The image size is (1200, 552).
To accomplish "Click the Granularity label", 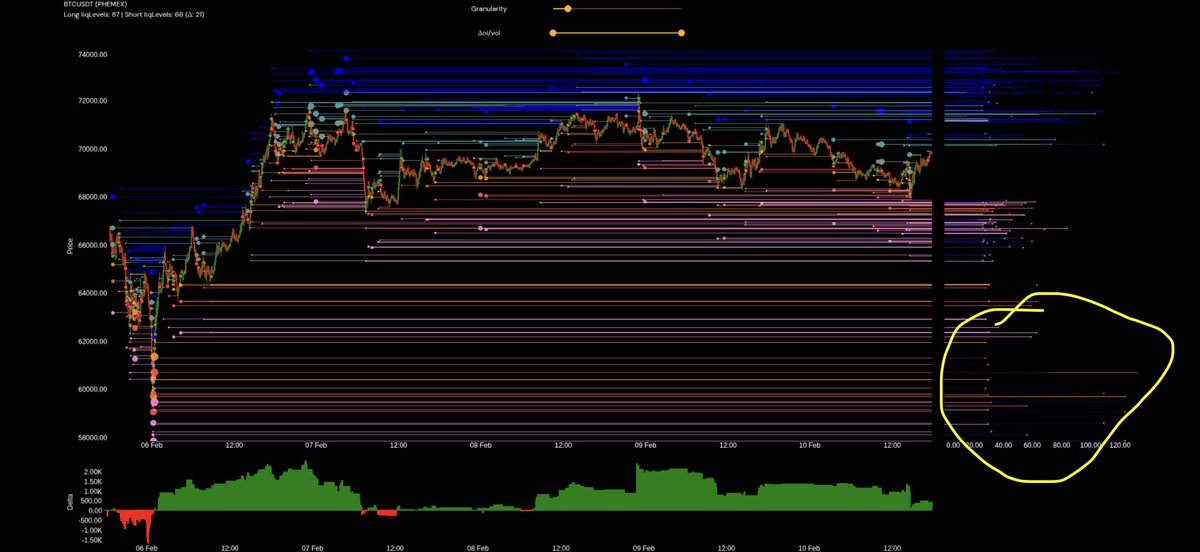I will (488, 8).
